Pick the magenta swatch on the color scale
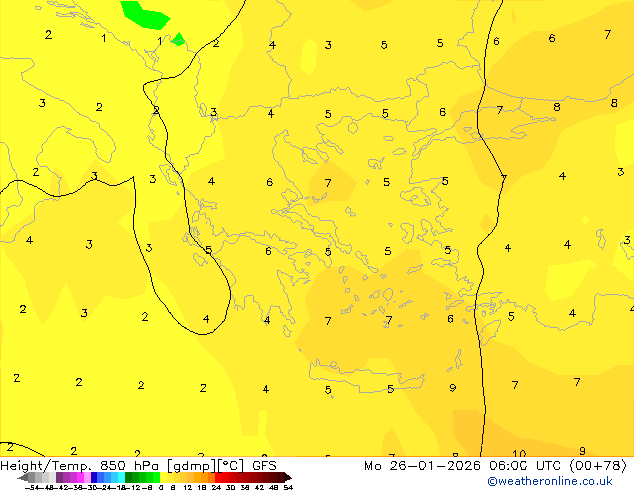This screenshot has width=634, height=490. [80, 477]
